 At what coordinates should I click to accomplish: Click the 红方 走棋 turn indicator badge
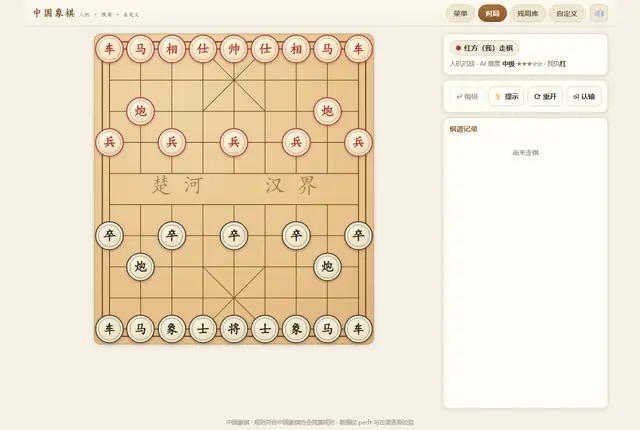[x=484, y=48]
